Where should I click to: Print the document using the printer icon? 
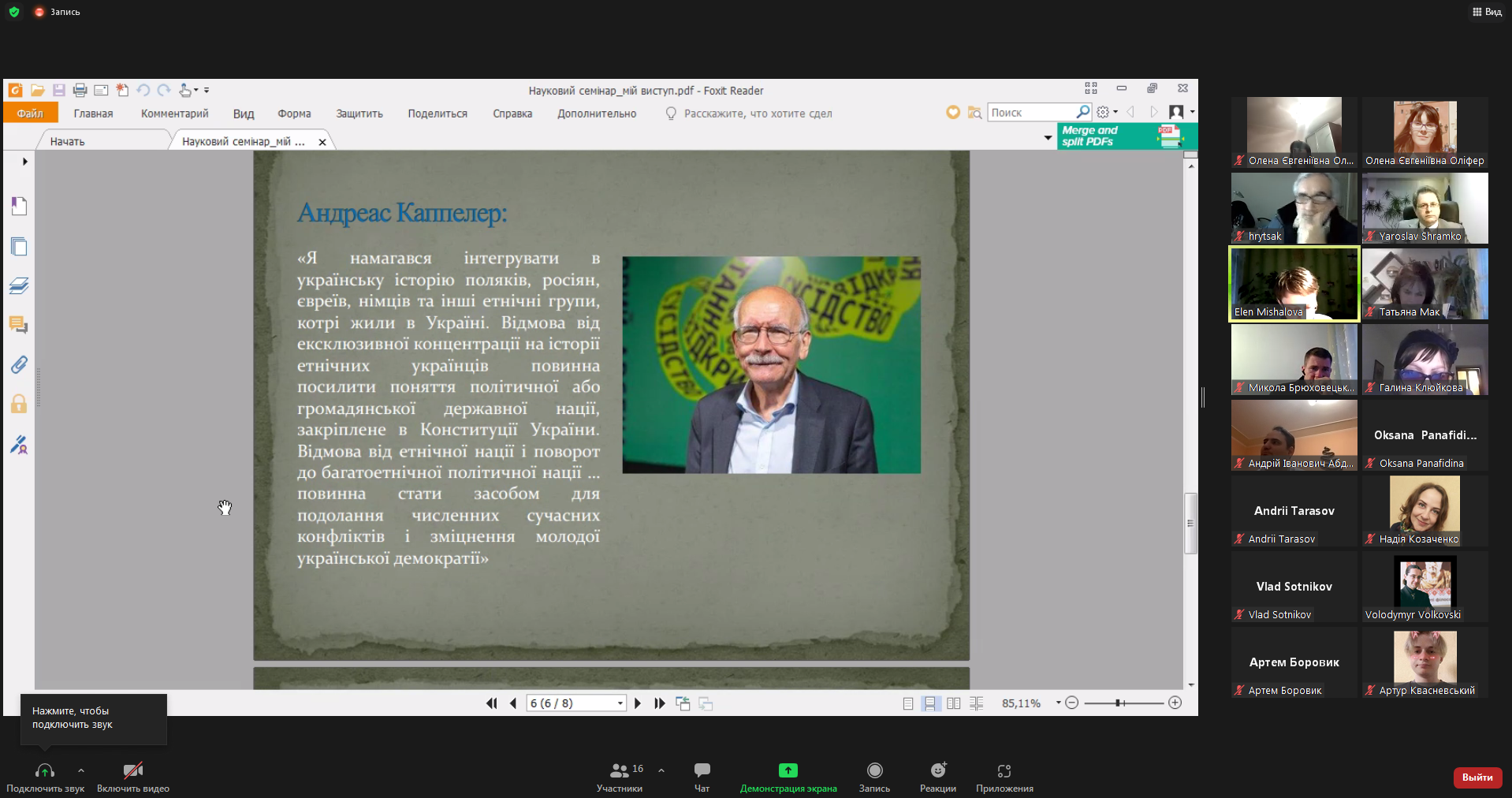pyautogui.click(x=80, y=91)
